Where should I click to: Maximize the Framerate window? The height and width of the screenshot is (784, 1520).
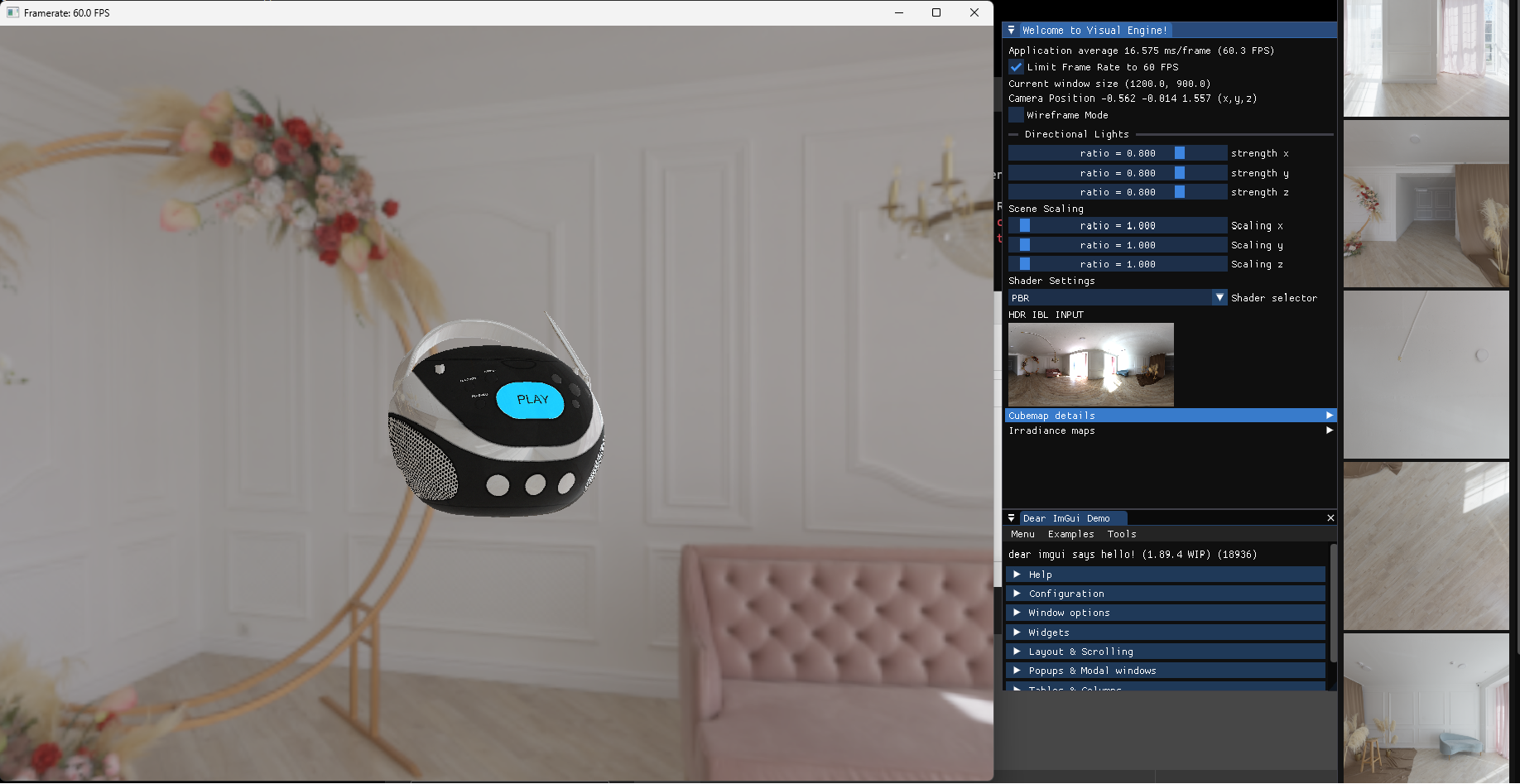point(936,12)
